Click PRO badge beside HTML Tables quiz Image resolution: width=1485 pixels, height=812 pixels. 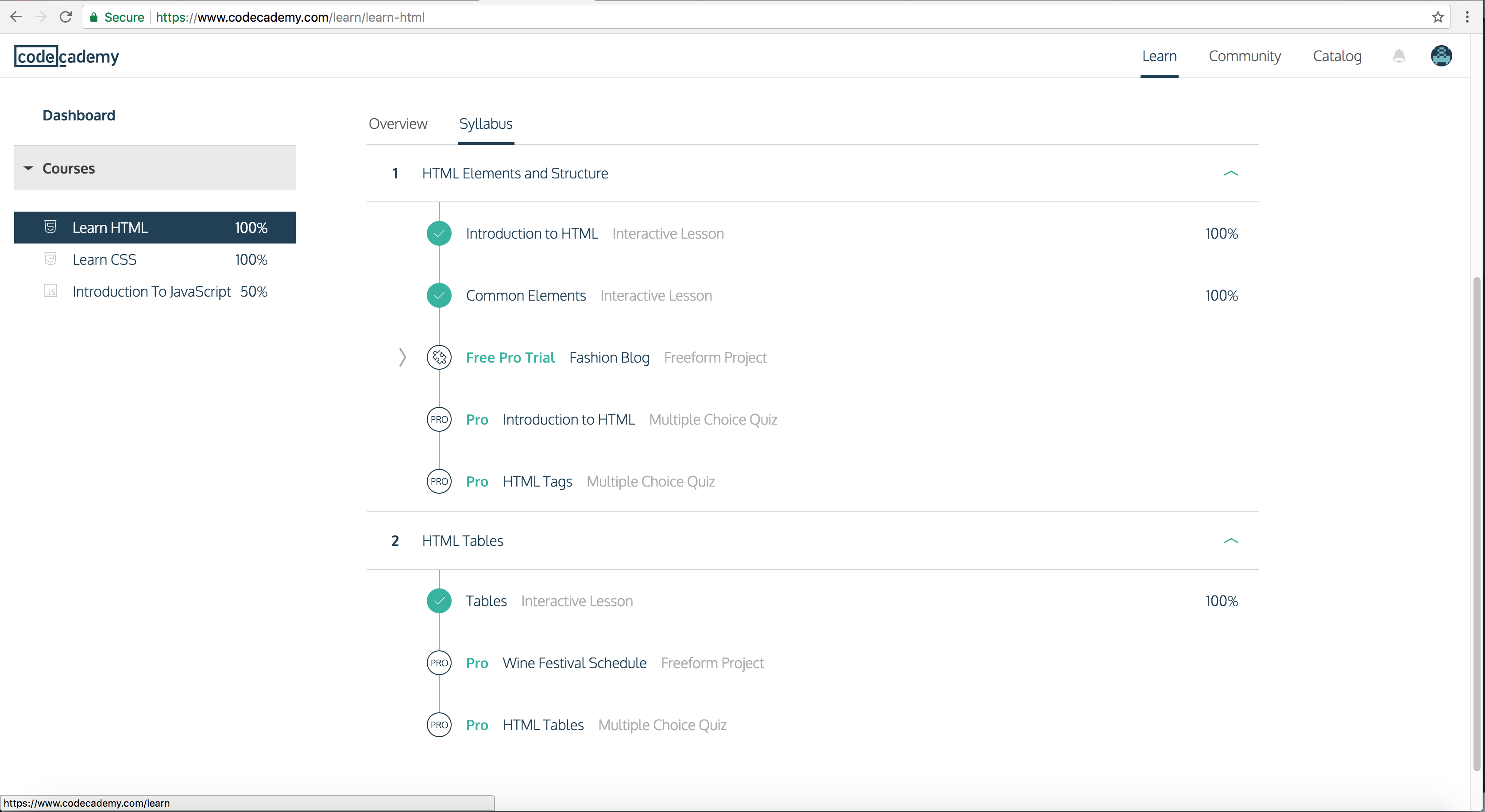click(x=439, y=725)
